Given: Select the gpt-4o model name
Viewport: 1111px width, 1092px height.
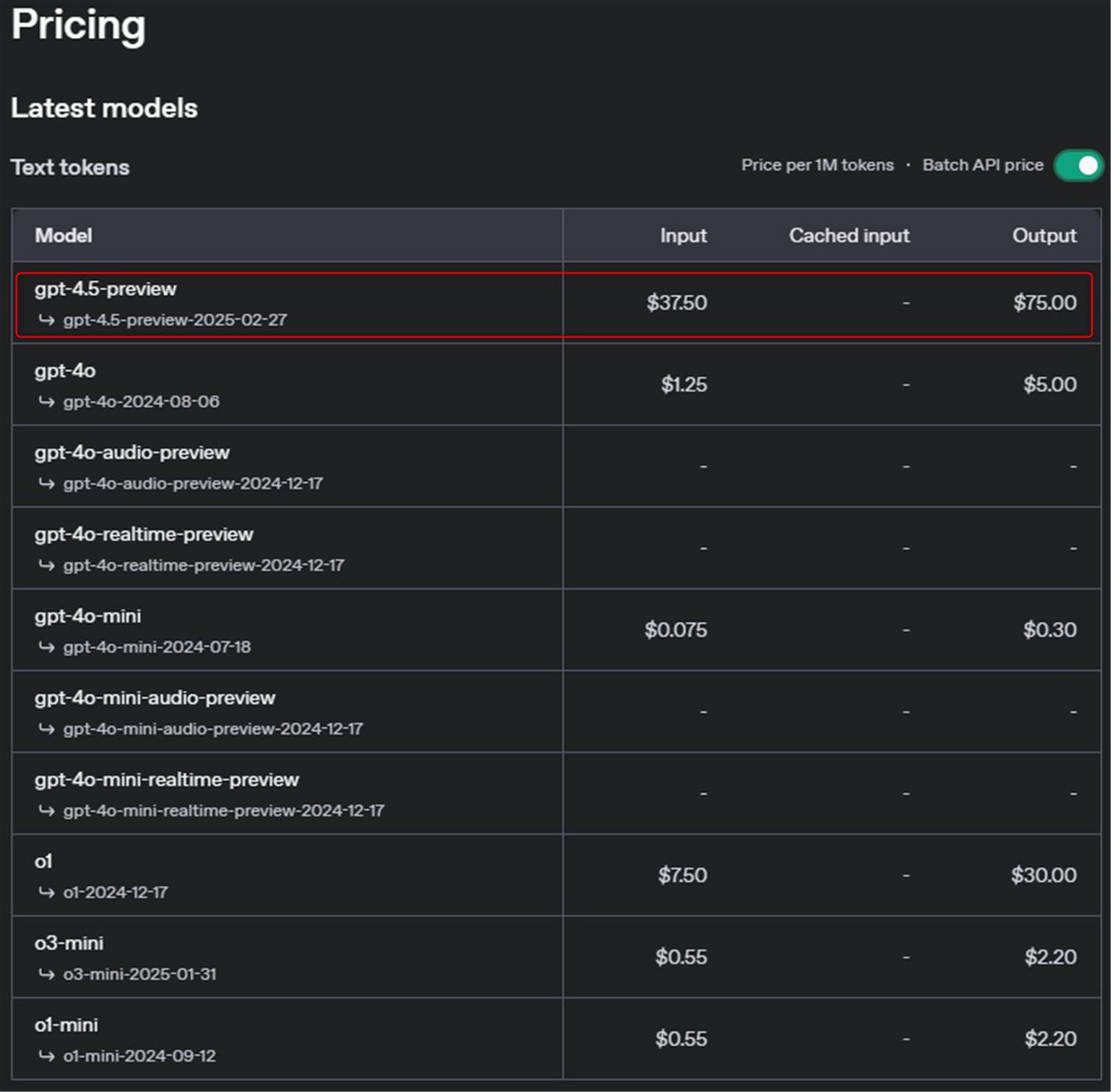Looking at the screenshot, I should point(65,371).
